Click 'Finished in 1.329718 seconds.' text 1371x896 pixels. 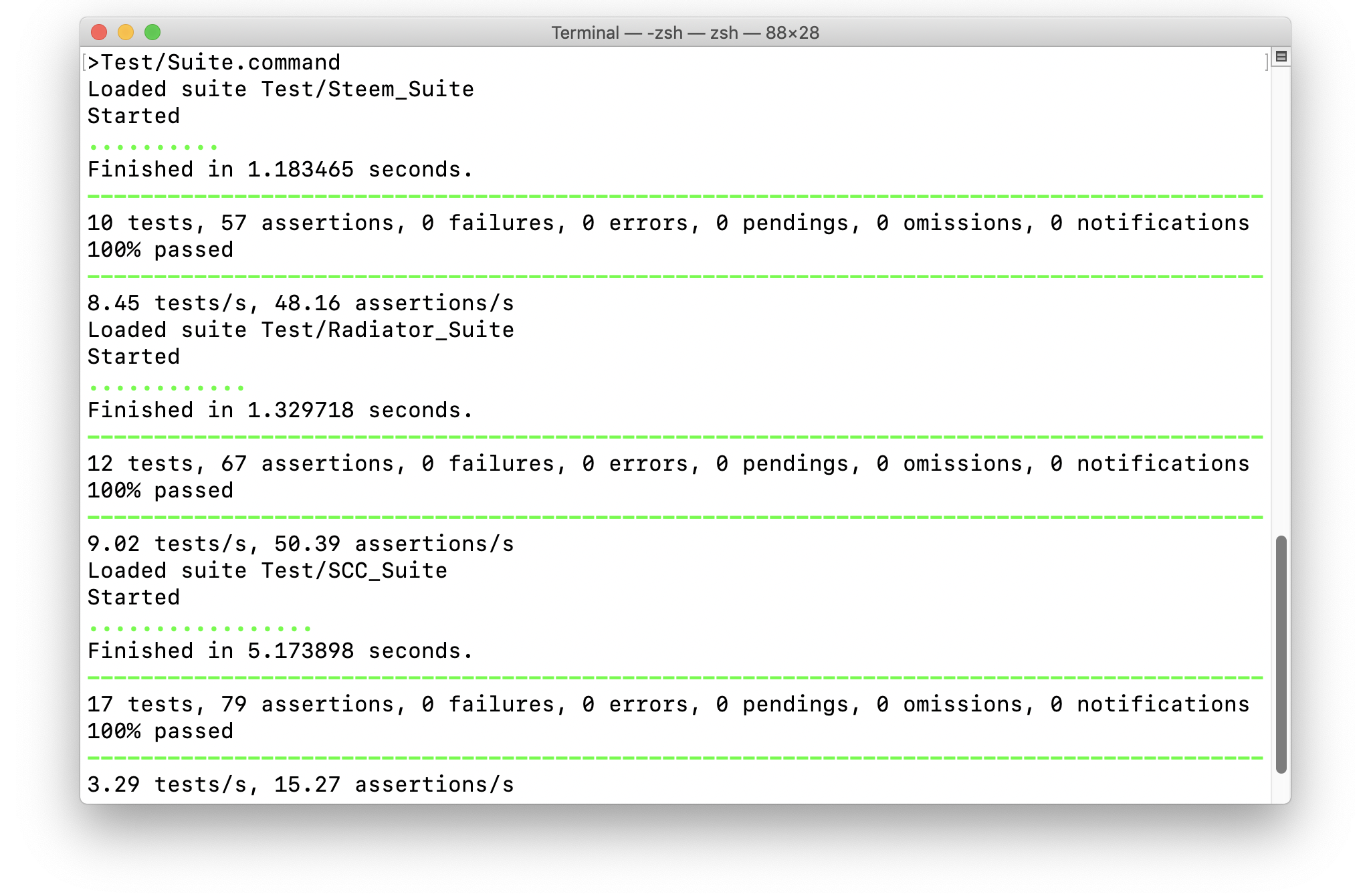[280, 411]
